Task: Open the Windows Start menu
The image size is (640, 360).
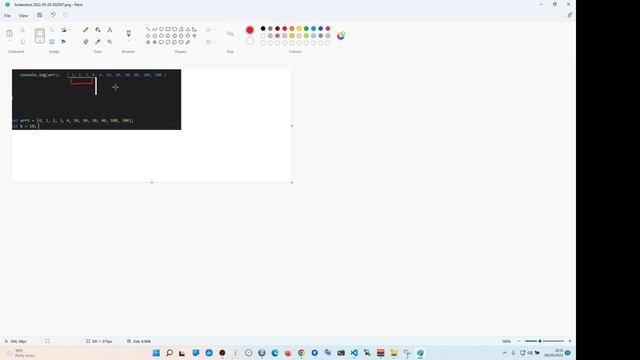Action: 156,353
